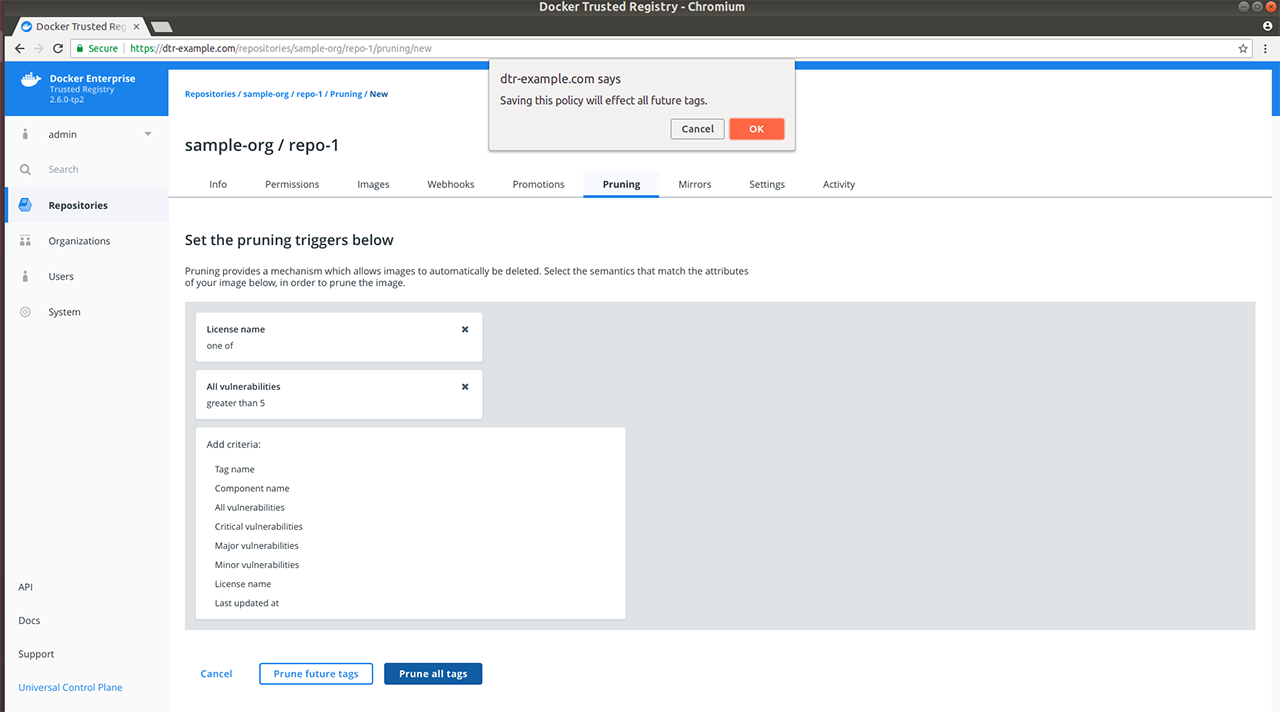
Task: Switch to the Webhooks tab
Action: pos(451,184)
